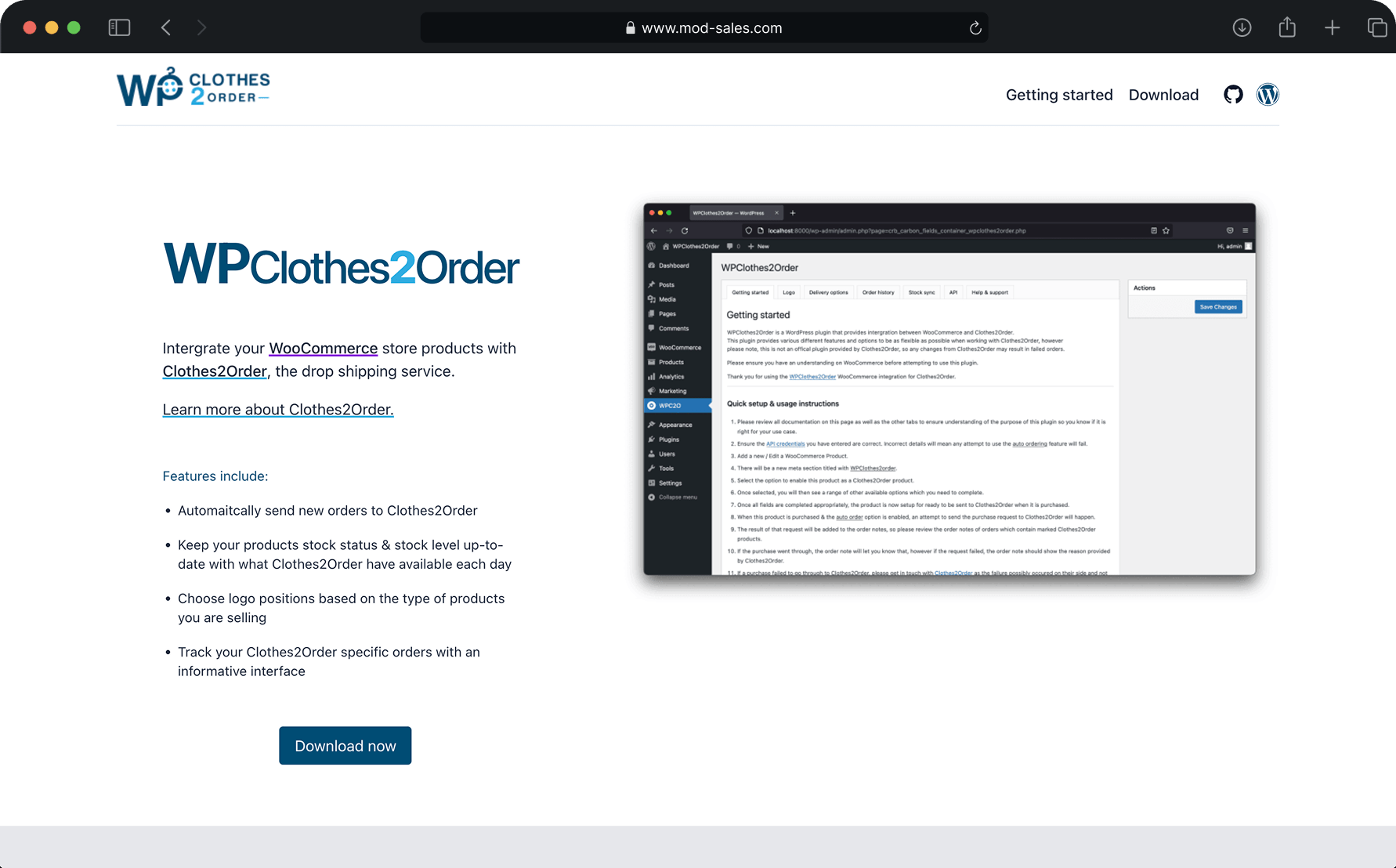Open the Getting started nav item
The image size is (1396, 868).
click(1059, 95)
